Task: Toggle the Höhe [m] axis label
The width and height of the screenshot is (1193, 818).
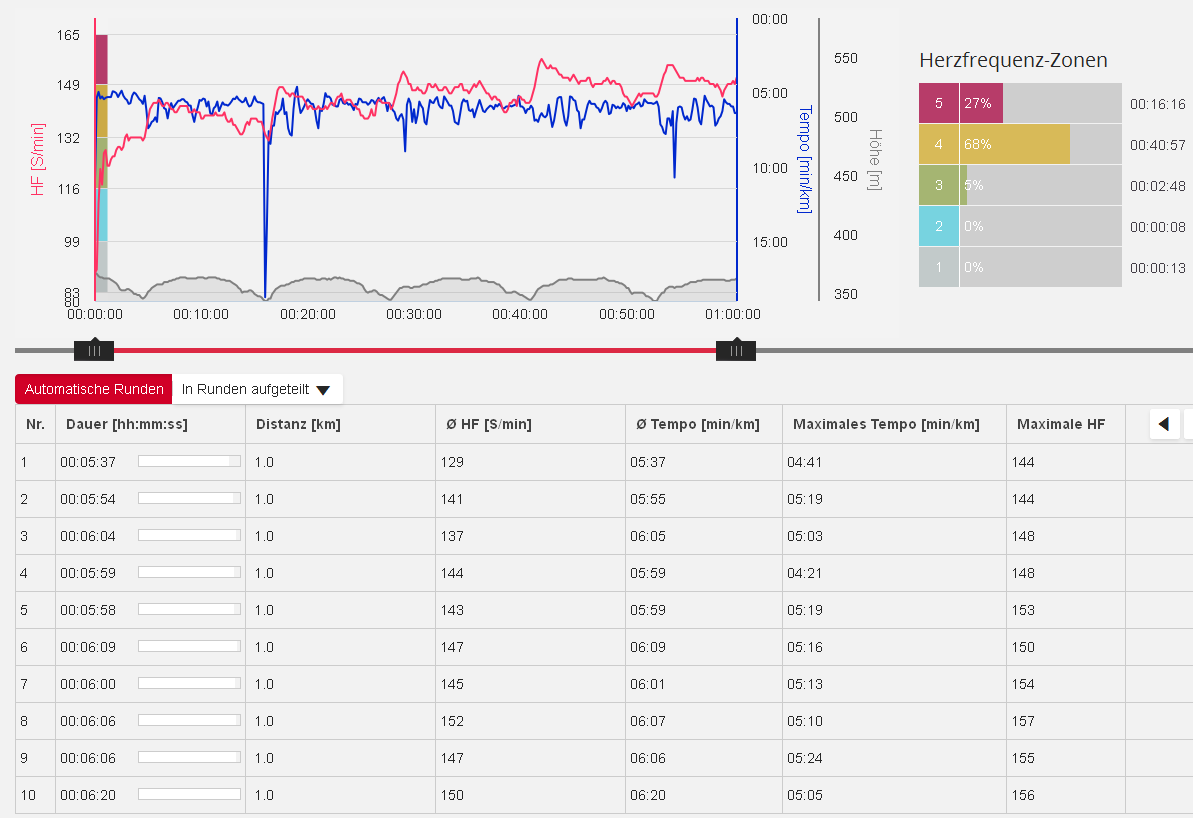Action: click(875, 160)
